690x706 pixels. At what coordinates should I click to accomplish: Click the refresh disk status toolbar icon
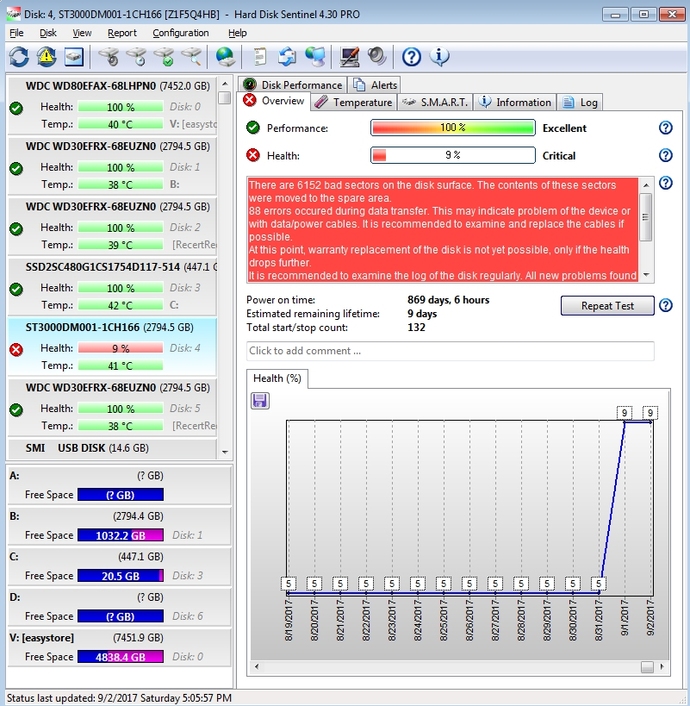click(19, 57)
